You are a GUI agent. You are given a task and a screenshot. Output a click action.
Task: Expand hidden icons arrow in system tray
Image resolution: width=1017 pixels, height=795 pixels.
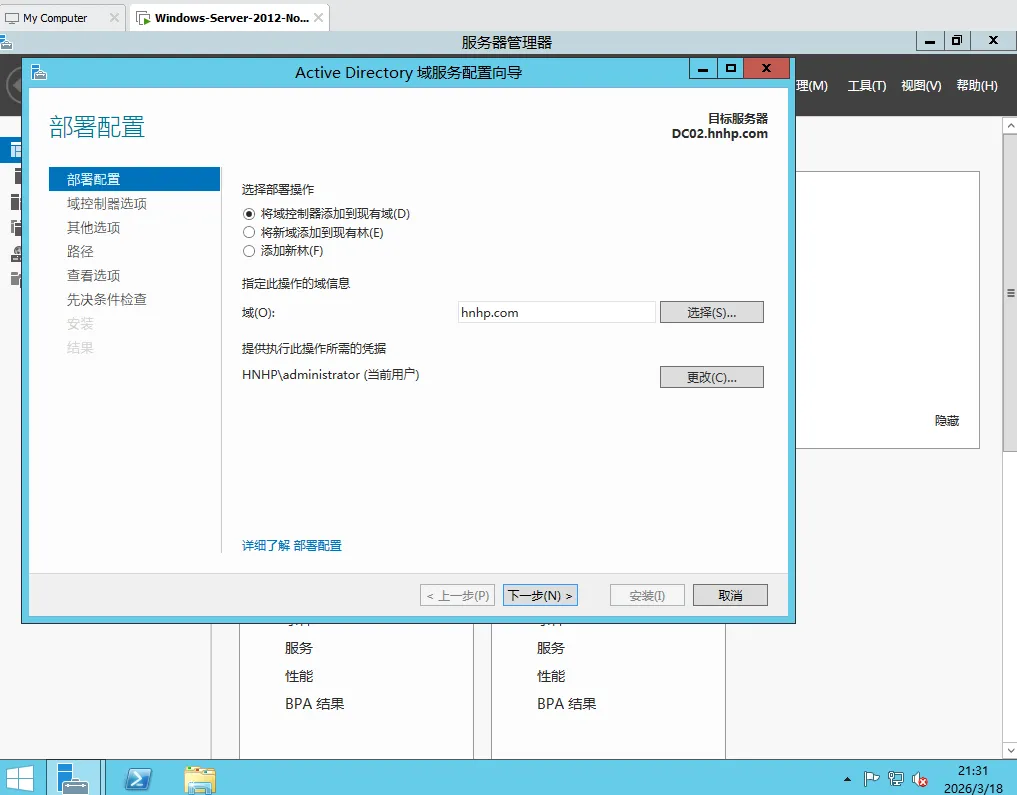[847, 778]
